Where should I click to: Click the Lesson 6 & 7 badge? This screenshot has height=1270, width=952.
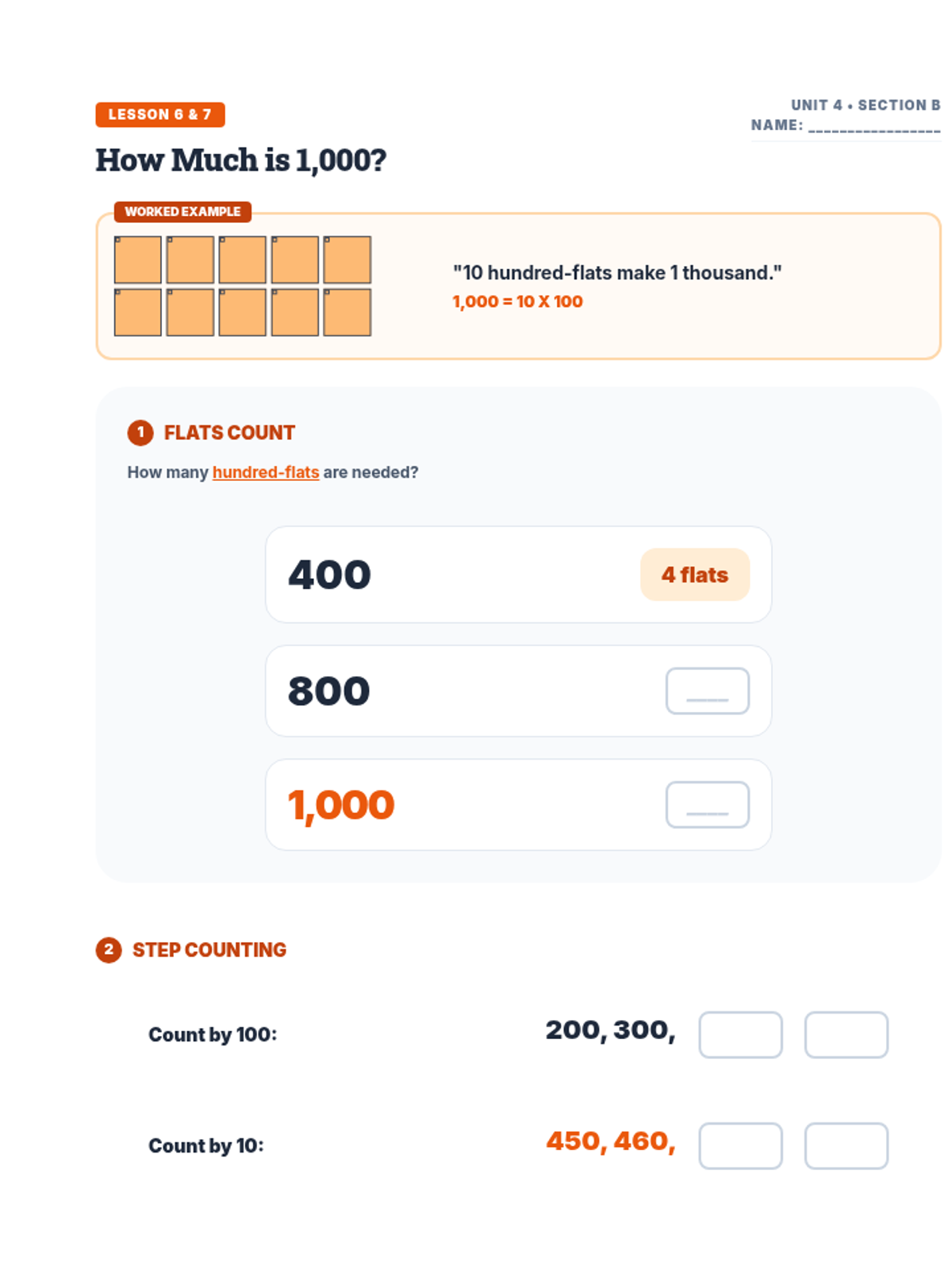point(159,114)
